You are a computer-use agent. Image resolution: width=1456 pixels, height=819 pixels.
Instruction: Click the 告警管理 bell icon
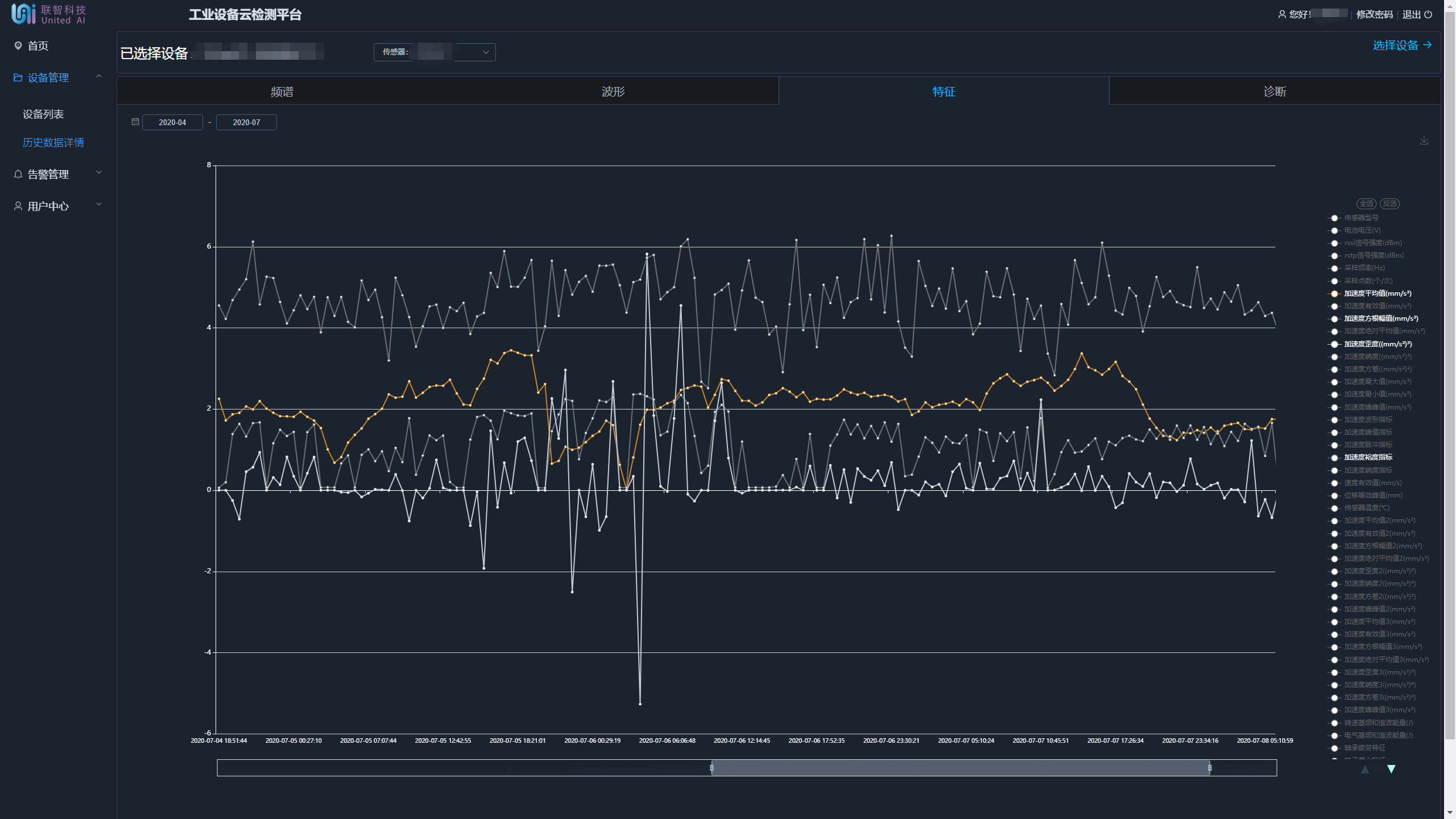(x=18, y=175)
